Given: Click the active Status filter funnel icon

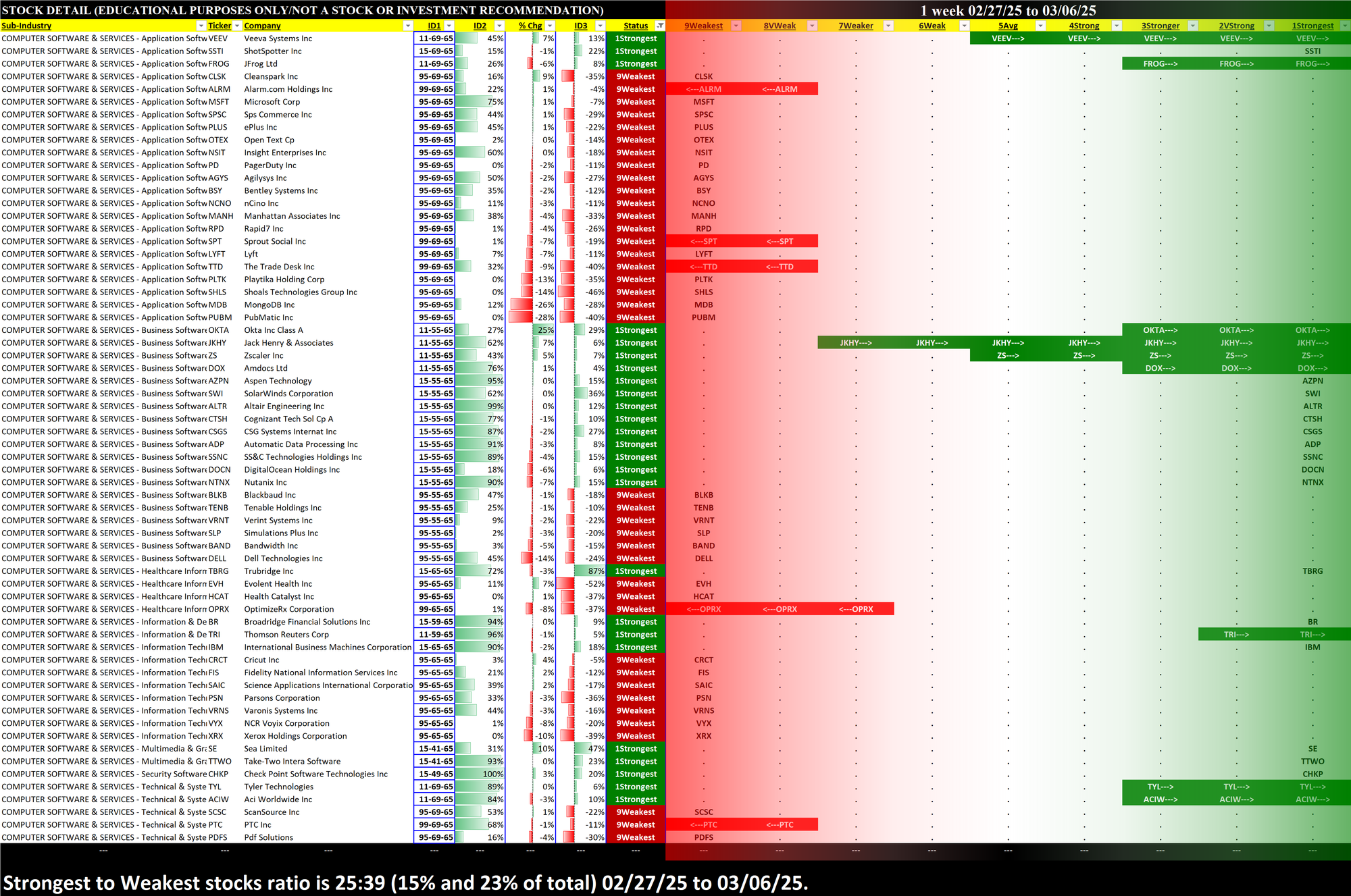Looking at the screenshot, I should (x=660, y=26).
